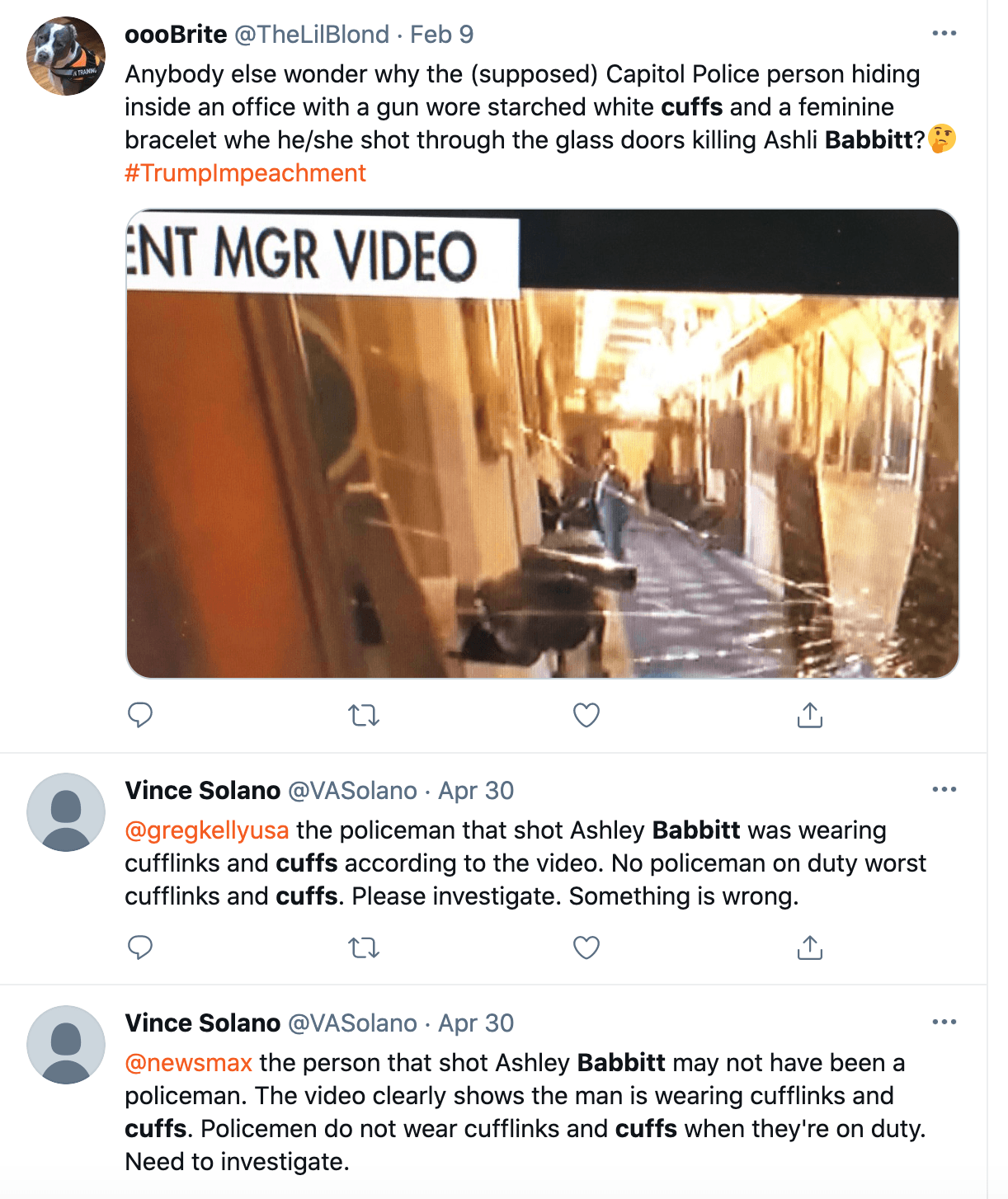Open more options on oooBrite's tweet
Viewport: 1008px width, 1199px height.
(x=944, y=34)
